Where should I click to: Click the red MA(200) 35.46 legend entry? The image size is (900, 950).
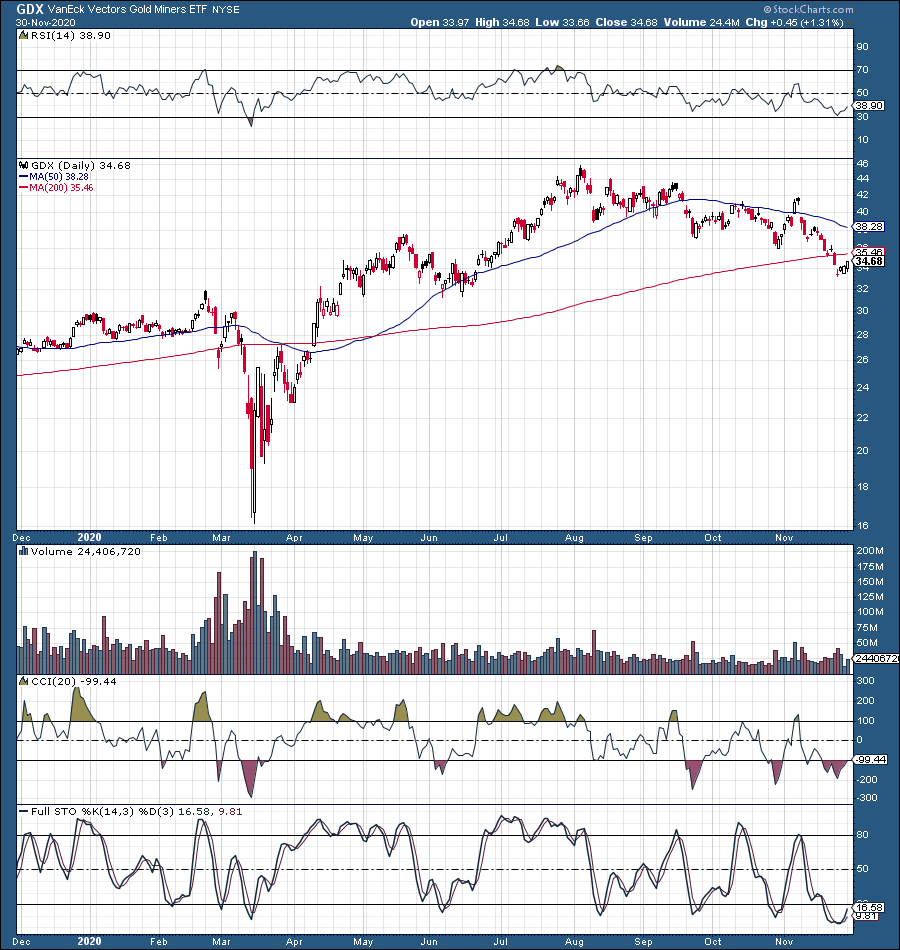coord(56,188)
